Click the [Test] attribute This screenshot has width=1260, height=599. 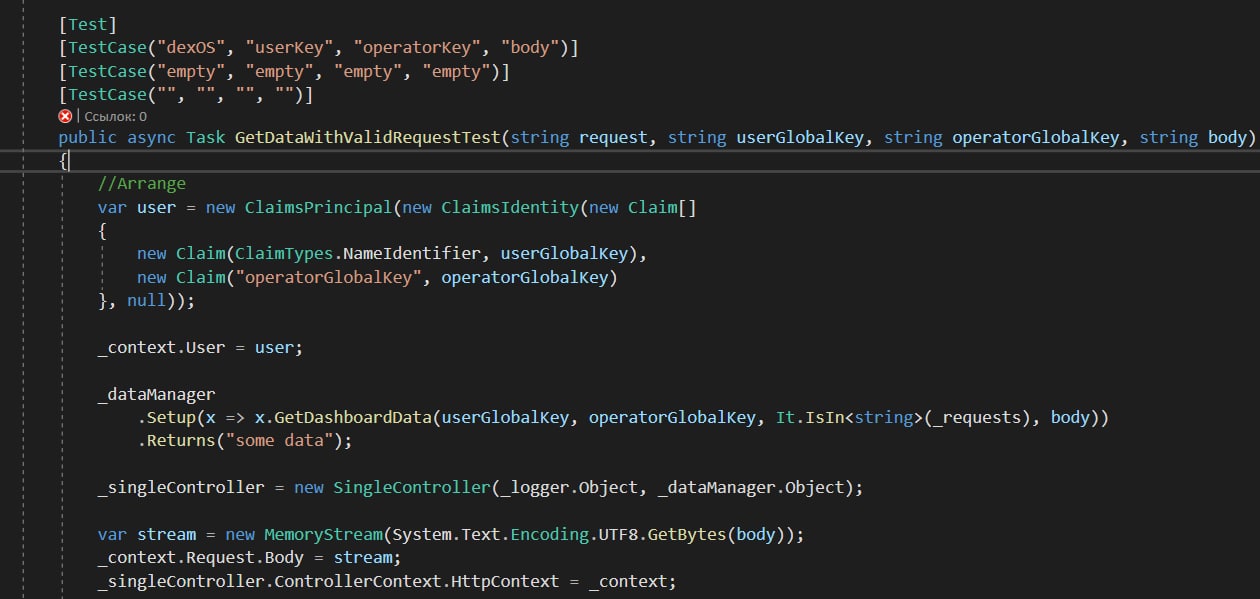point(88,24)
